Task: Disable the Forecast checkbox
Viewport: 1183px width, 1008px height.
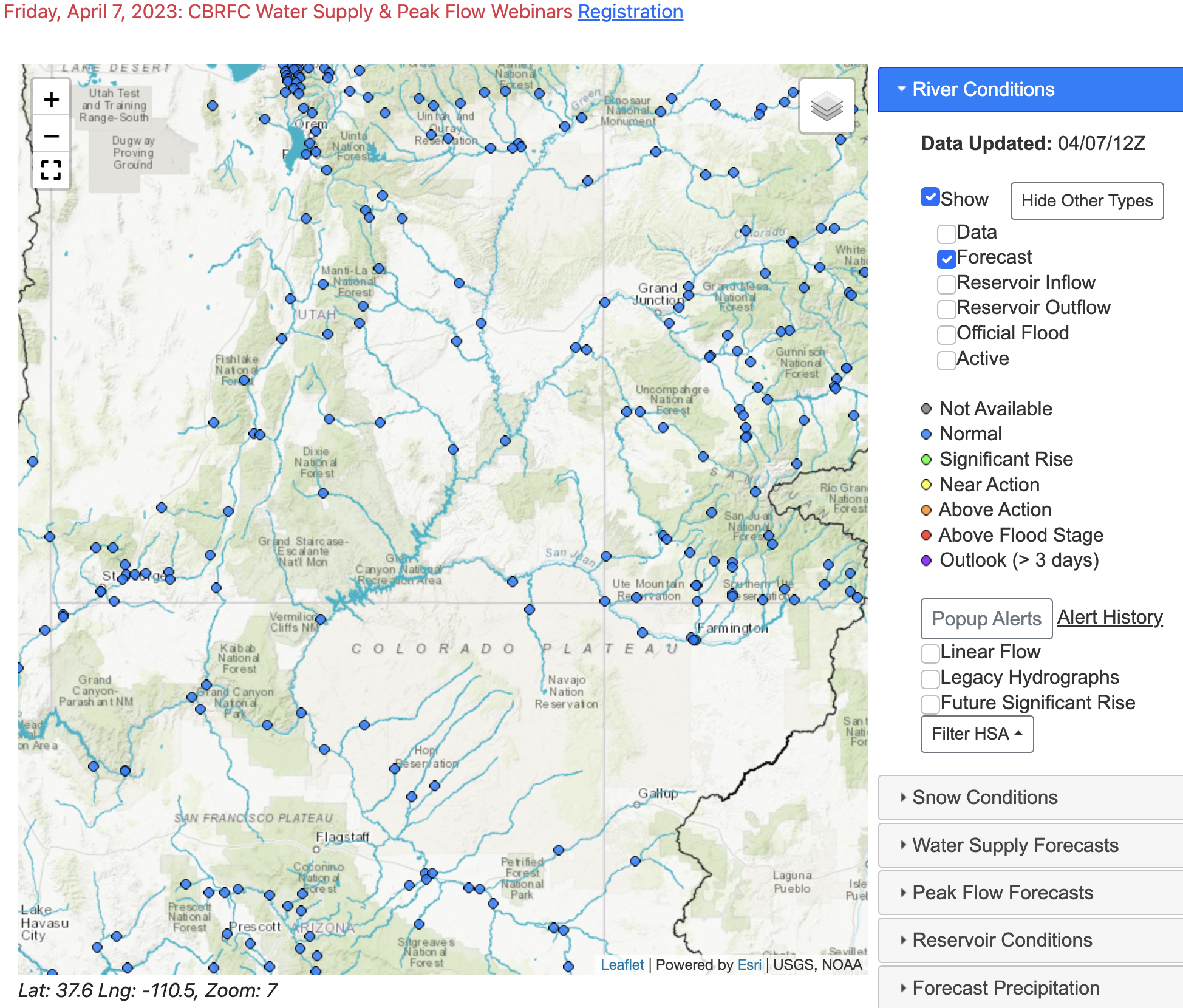Action: [x=946, y=259]
